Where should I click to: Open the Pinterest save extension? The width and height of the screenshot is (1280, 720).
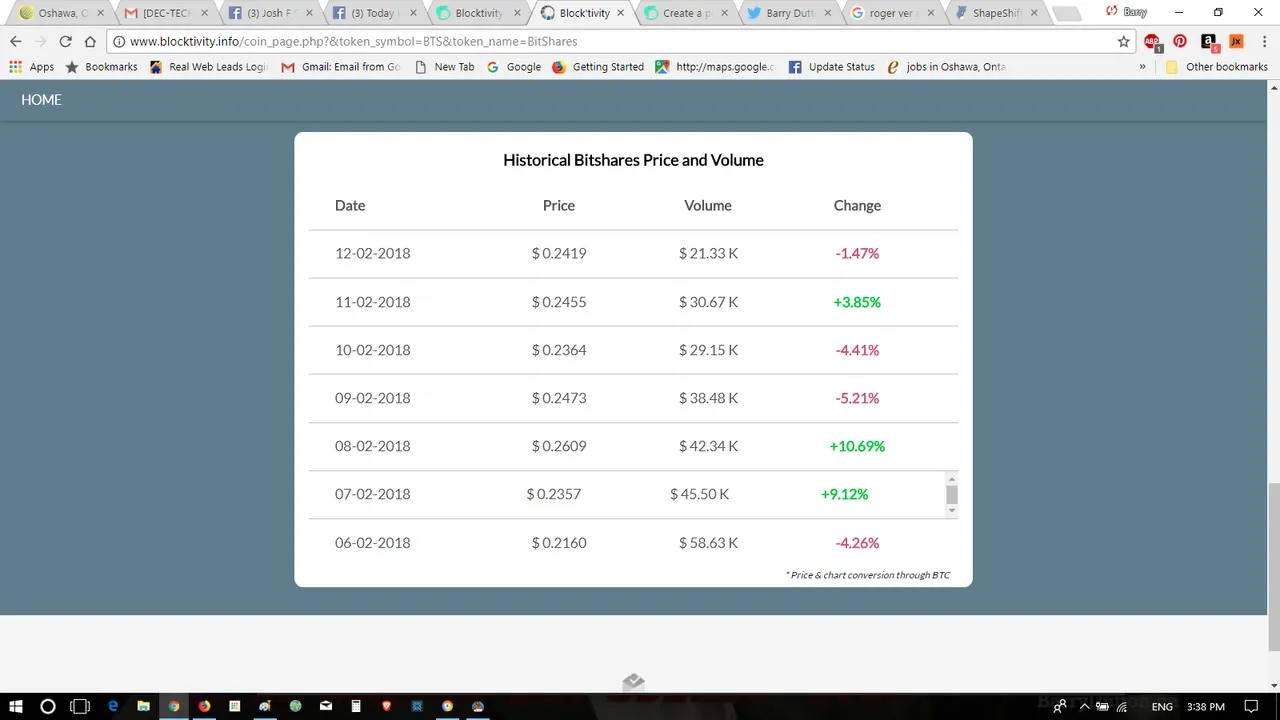(x=1180, y=41)
